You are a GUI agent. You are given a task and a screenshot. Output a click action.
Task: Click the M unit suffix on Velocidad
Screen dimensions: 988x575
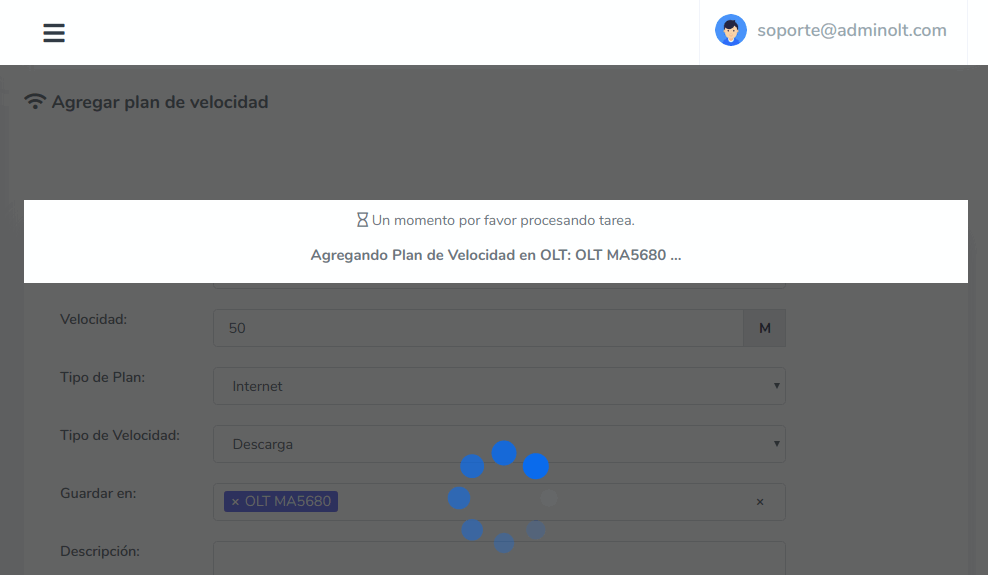(x=764, y=328)
